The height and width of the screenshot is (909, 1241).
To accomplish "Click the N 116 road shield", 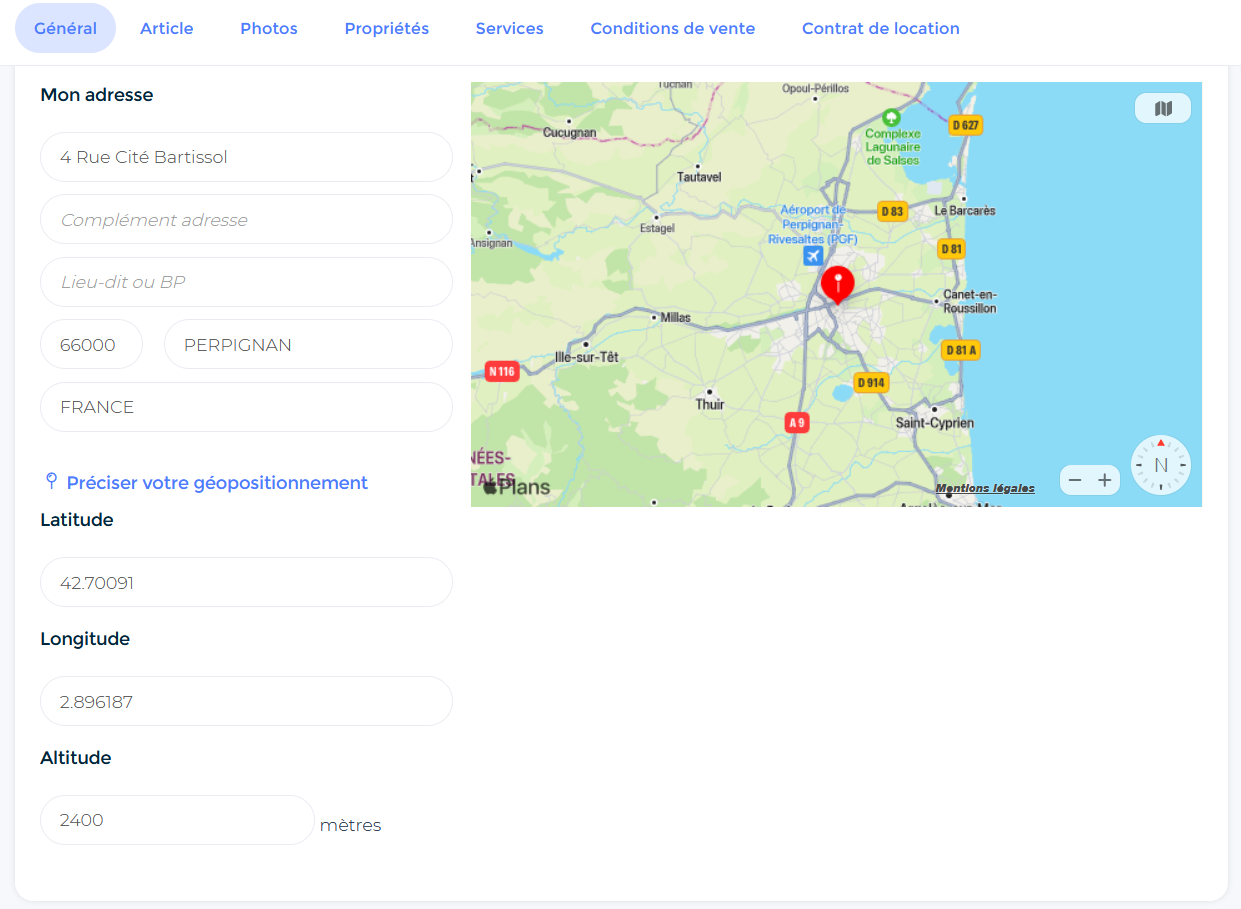I will [x=502, y=371].
